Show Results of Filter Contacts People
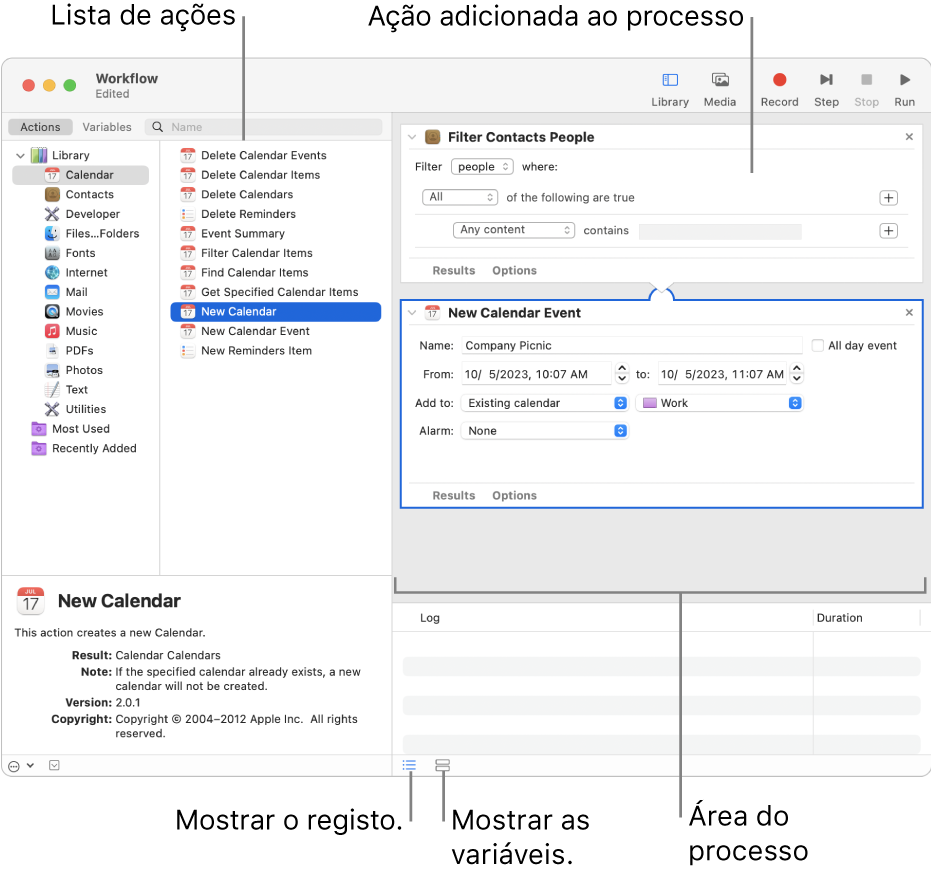 pyautogui.click(x=454, y=271)
